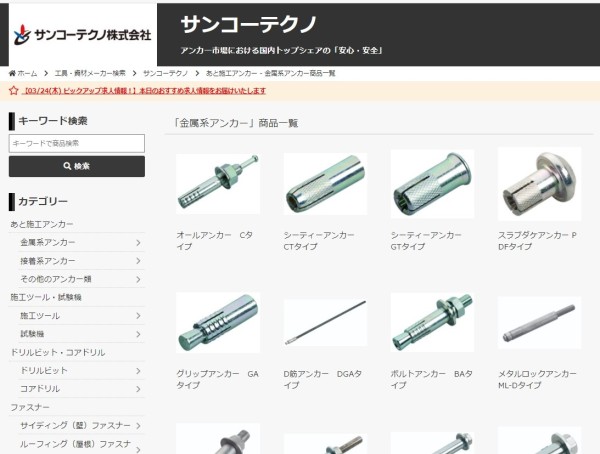Image resolution: width=600 pixels, height=454 pixels.
Task: Go to サンコーテクノ breadcrumb link
Action: pyautogui.click(x=165, y=73)
